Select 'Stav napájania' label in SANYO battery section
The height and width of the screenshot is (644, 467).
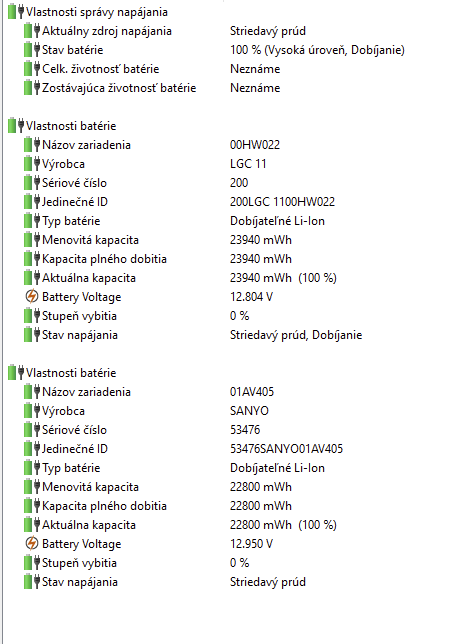coord(80,582)
